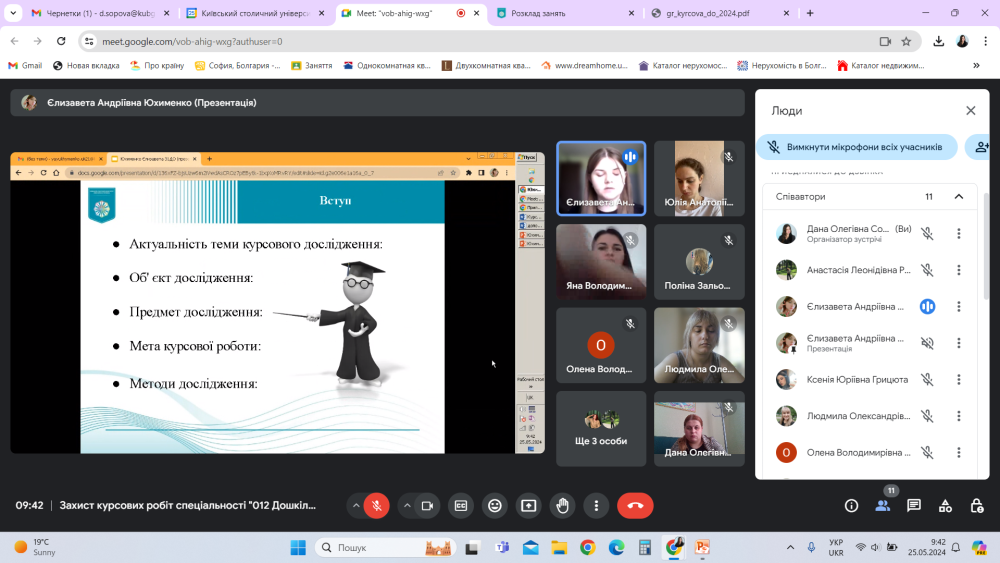The height and width of the screenshot is (563, 1000).
Task: Click the Ще 3 особи participant tile
Action: point(601,428)
